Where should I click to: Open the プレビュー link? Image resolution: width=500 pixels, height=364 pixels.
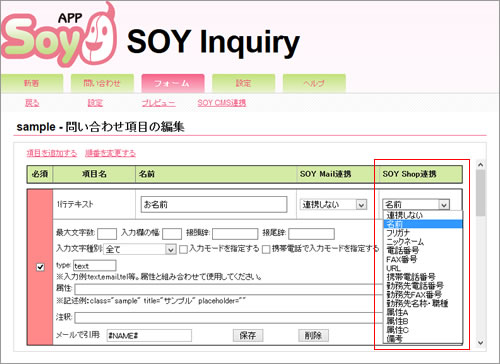click(158, 103)
